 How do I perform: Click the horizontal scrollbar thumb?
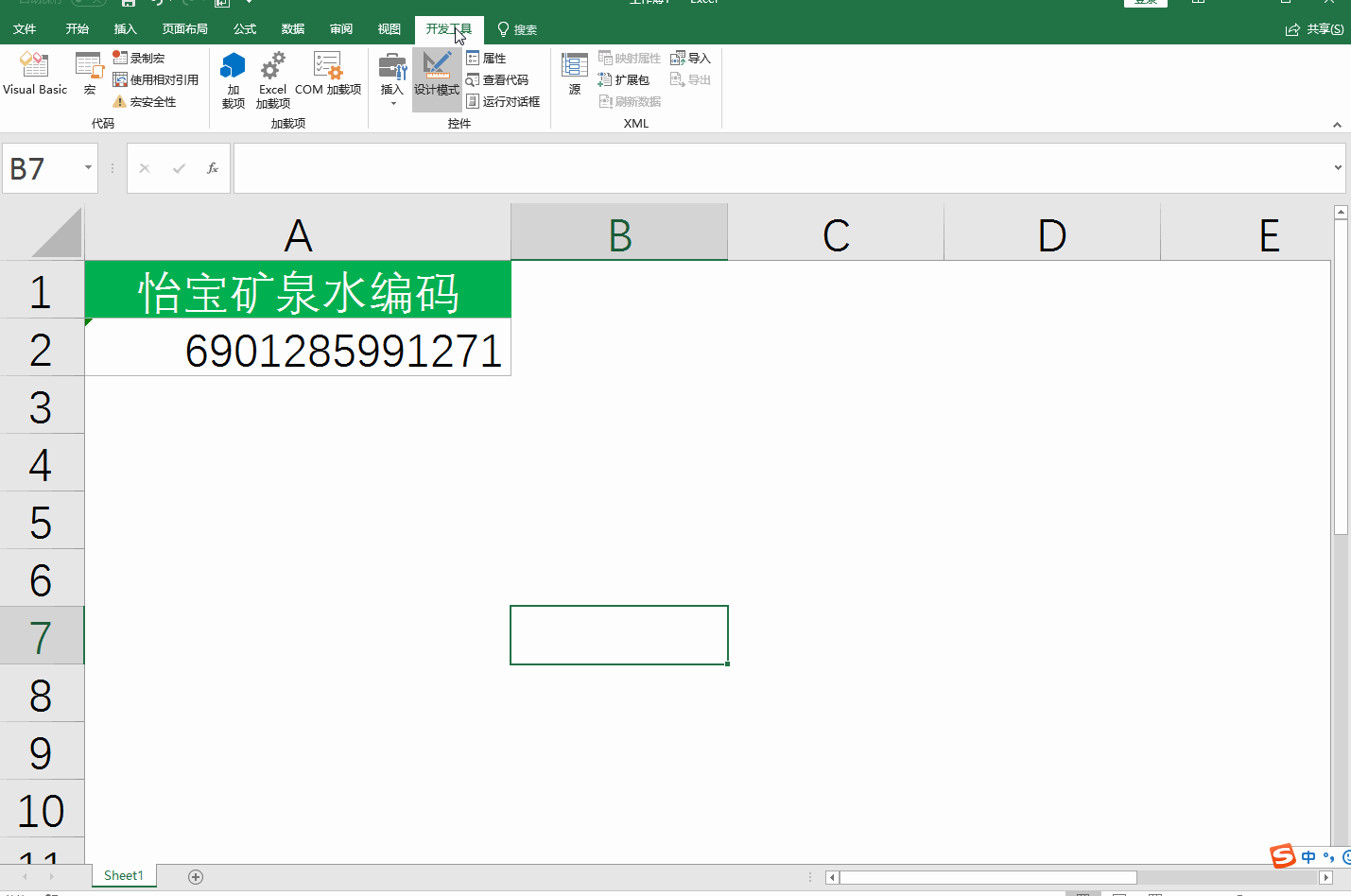(x=987, y=878)
